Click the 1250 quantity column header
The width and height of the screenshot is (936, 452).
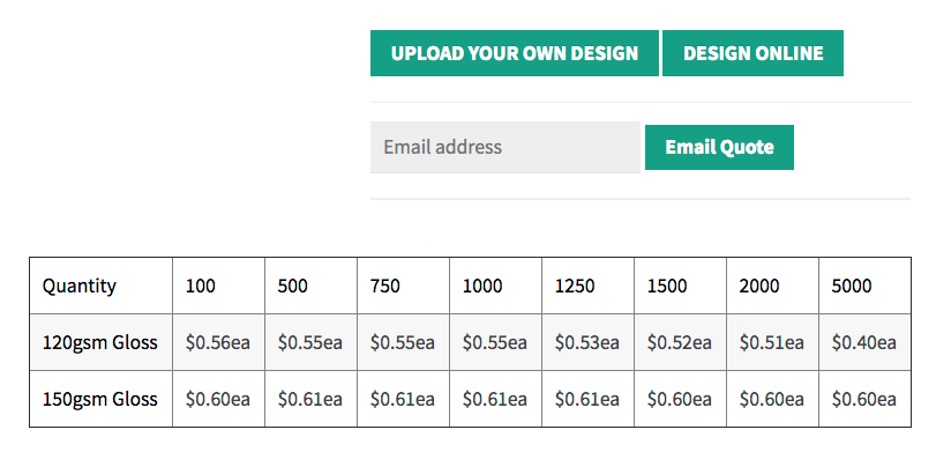[574, 286]
